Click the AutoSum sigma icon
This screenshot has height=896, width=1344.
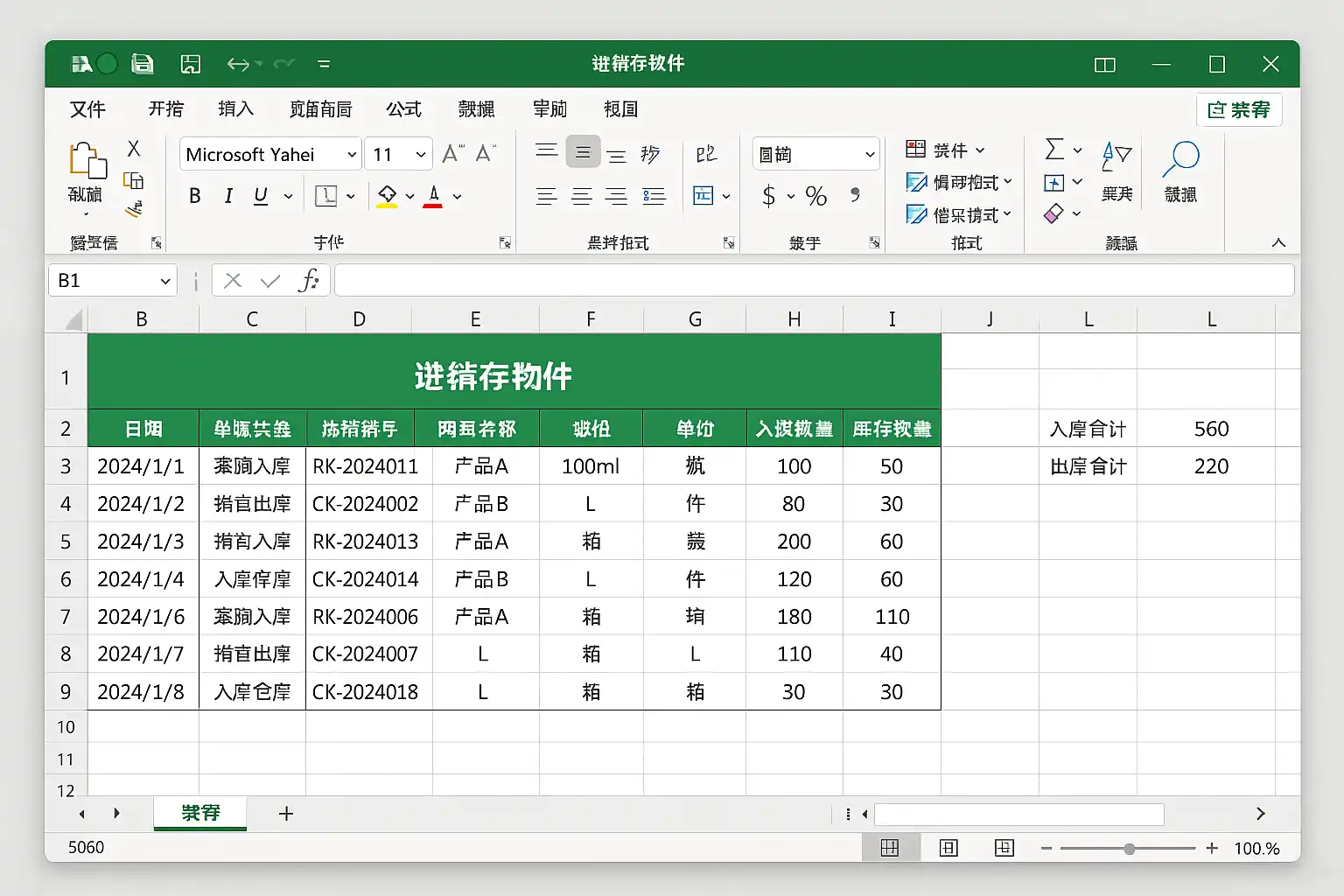point(1054,150)
